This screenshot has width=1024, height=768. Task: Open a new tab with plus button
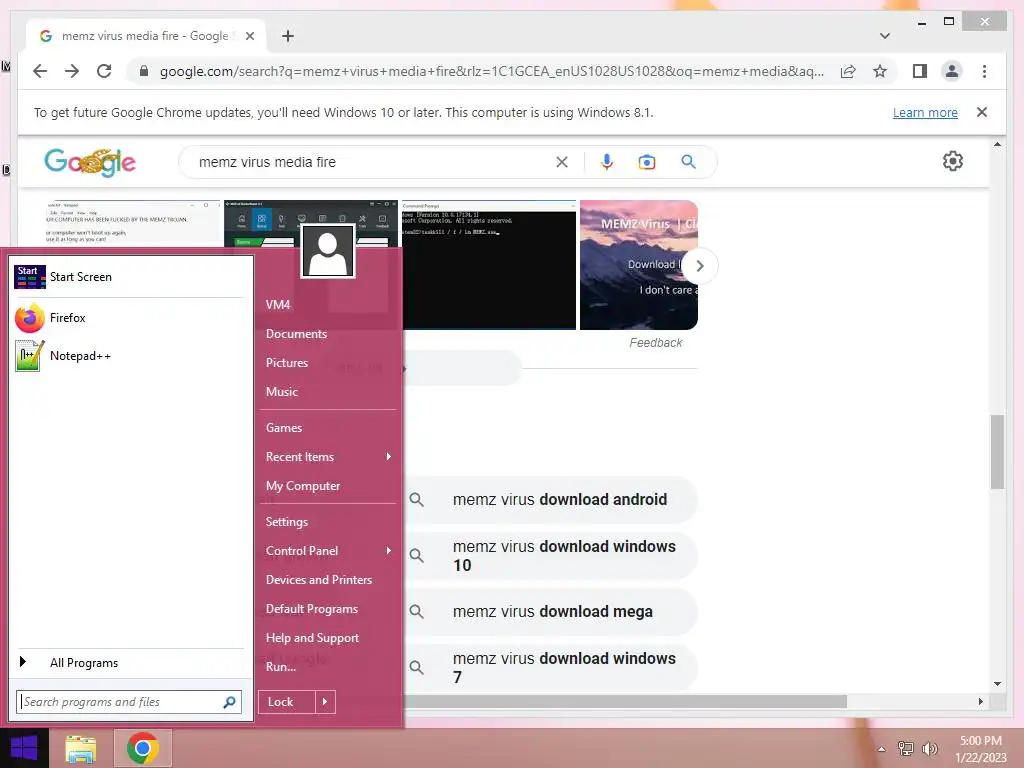tap(288, 36)
